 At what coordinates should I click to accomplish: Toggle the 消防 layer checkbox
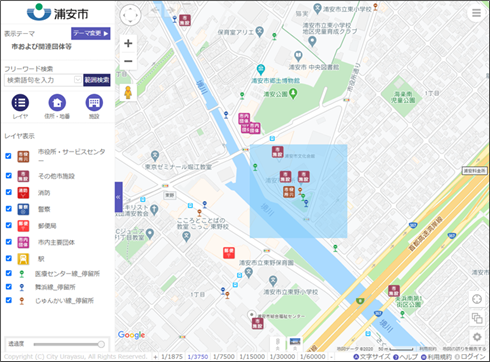pos(8,192)
